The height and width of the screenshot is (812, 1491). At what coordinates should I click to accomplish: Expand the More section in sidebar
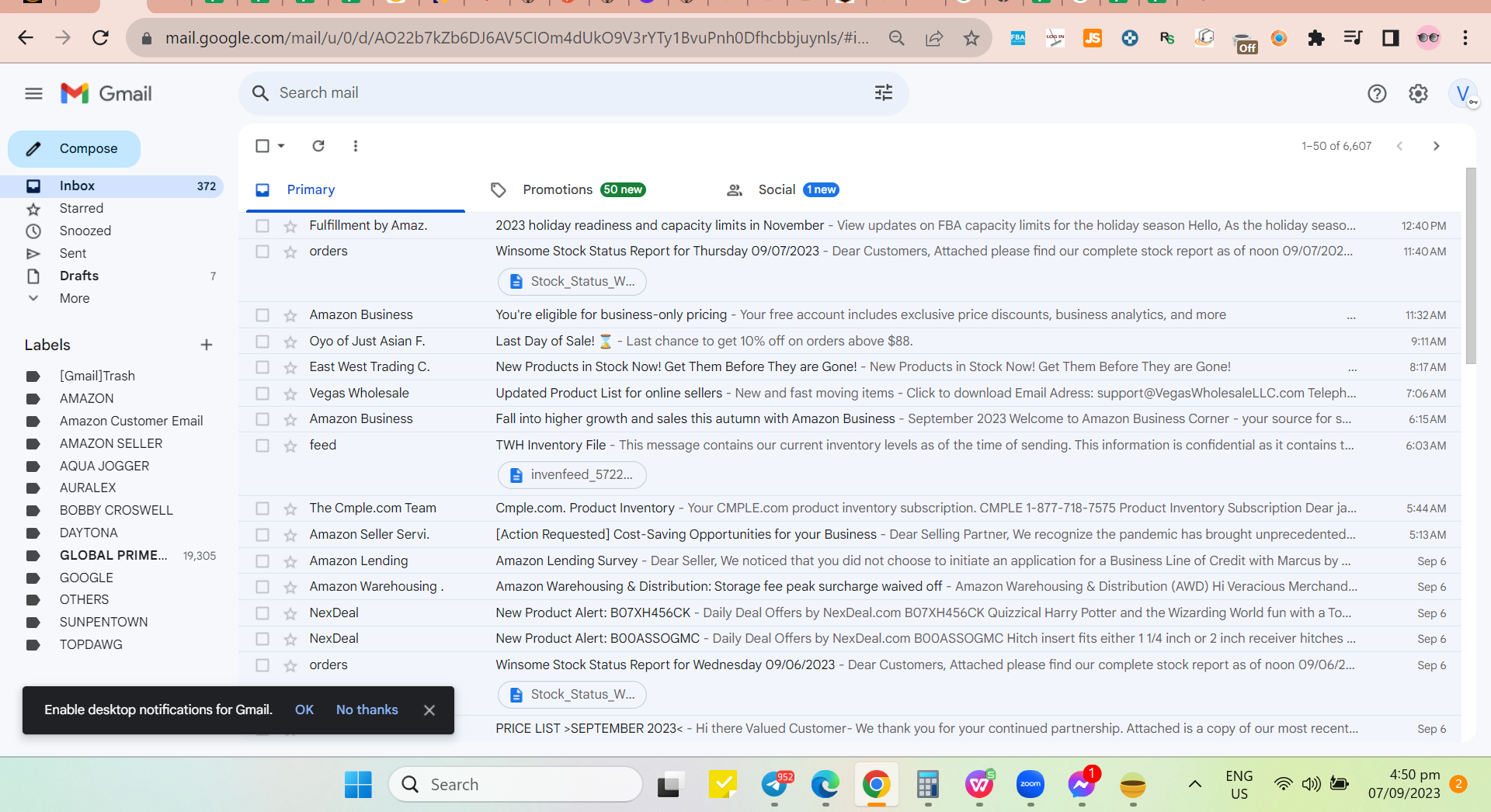pyautogui.click(x=75, y=298)
